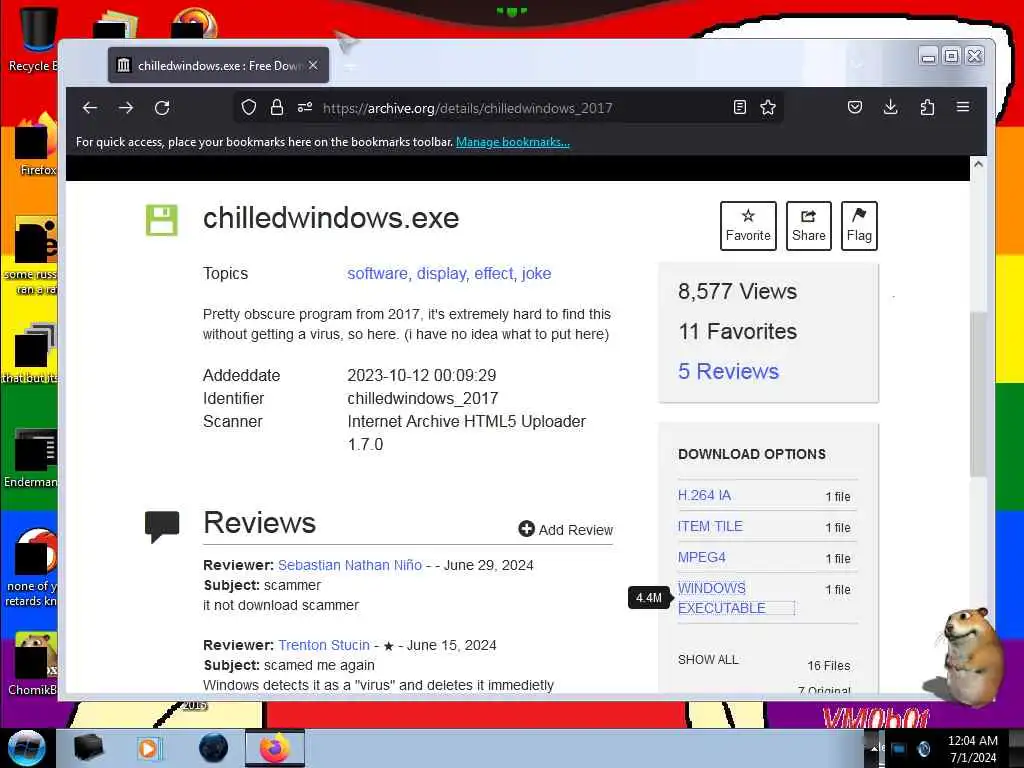
Task: Click Add Review
Action: click(566, 530)
